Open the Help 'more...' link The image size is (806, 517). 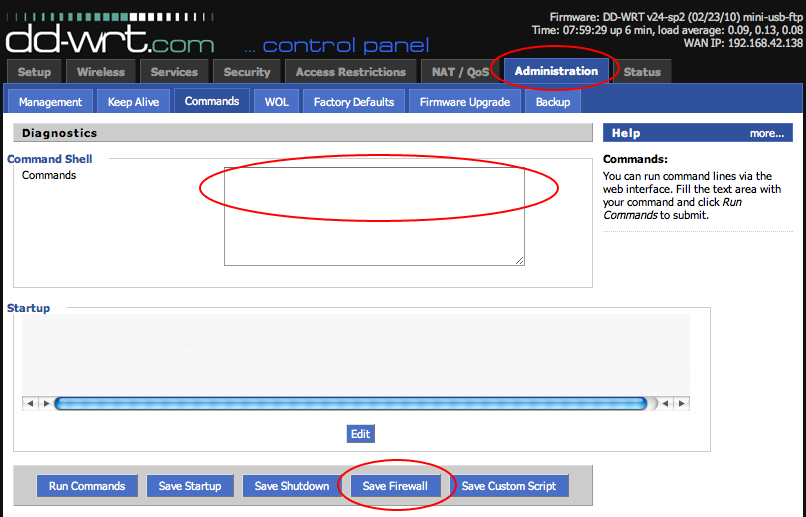coord(766,133)
